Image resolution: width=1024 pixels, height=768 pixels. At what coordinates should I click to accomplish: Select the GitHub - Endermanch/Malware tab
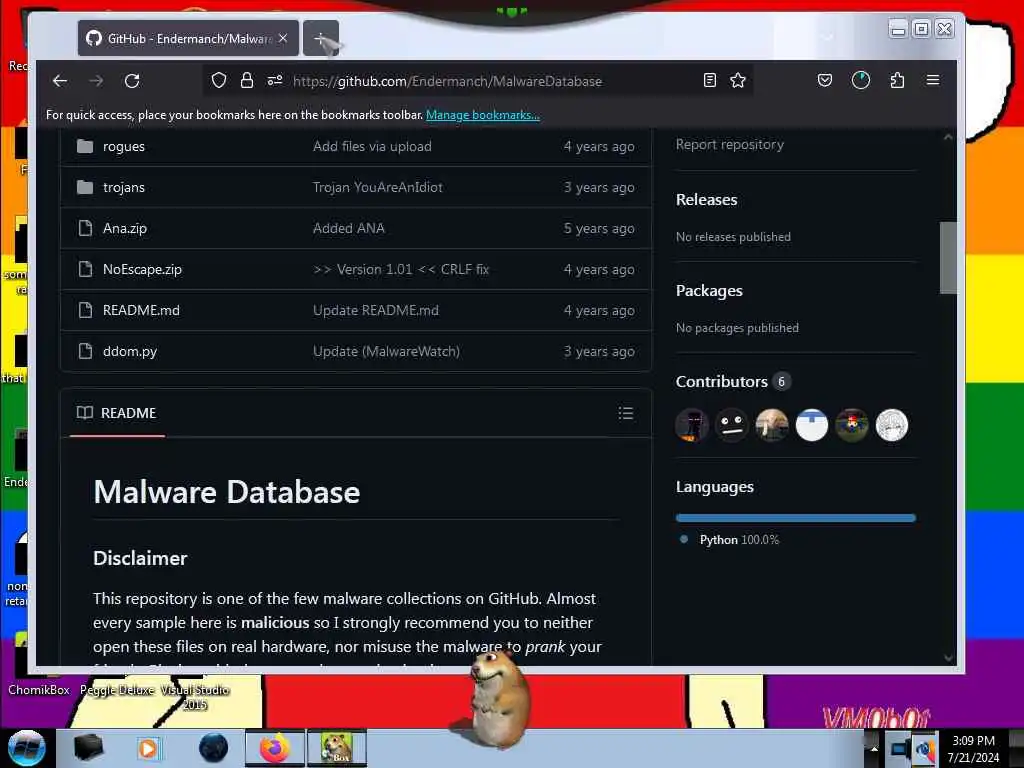[x=188, y=39]
